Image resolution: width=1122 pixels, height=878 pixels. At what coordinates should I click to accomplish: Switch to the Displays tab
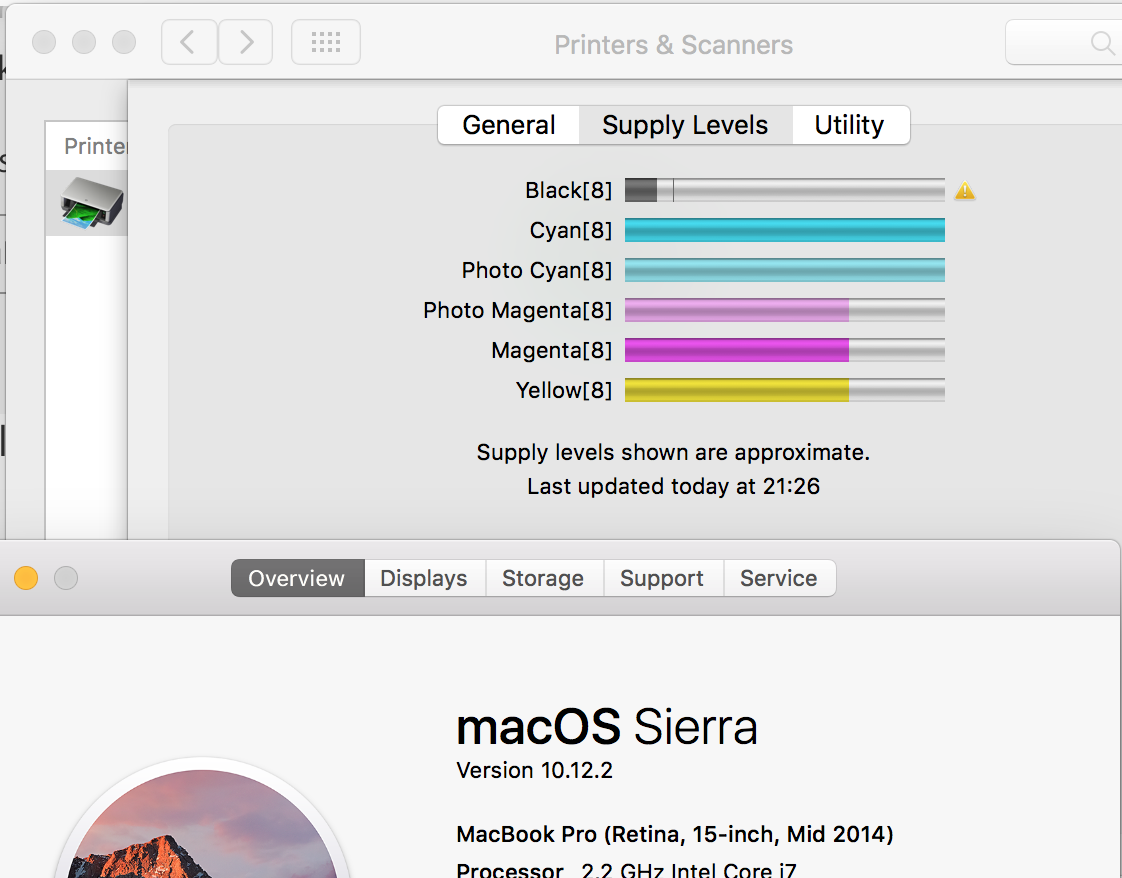coord(424,578)
